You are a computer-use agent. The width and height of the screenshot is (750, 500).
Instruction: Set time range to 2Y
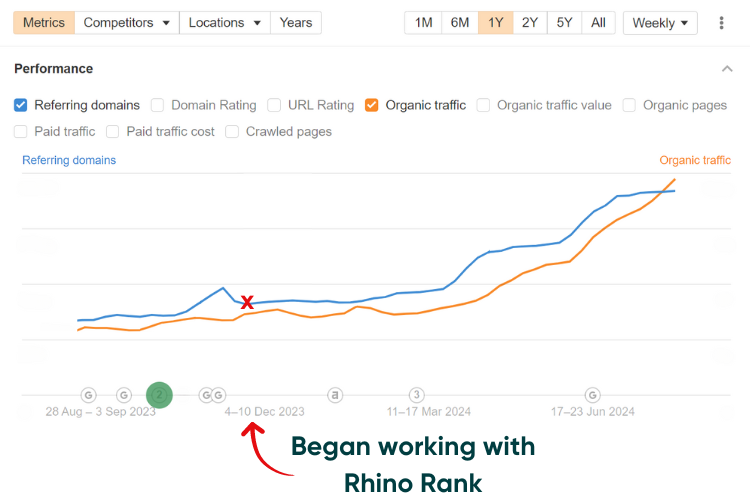pyautogui.click(x=530, y=23)
